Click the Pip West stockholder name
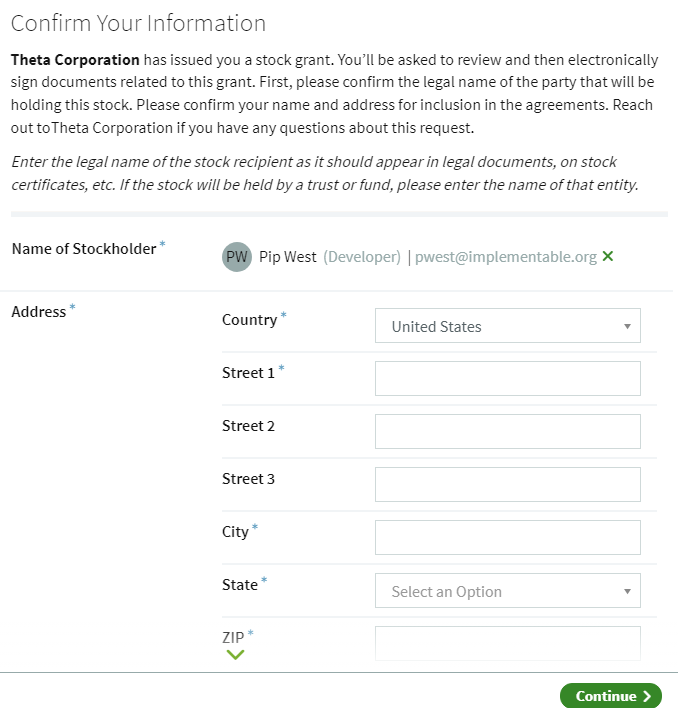 (288, 257)
